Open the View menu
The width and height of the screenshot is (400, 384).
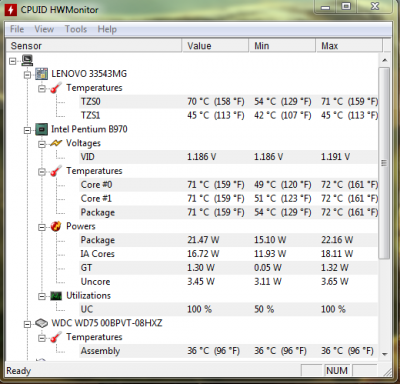(x=44, y=29)
